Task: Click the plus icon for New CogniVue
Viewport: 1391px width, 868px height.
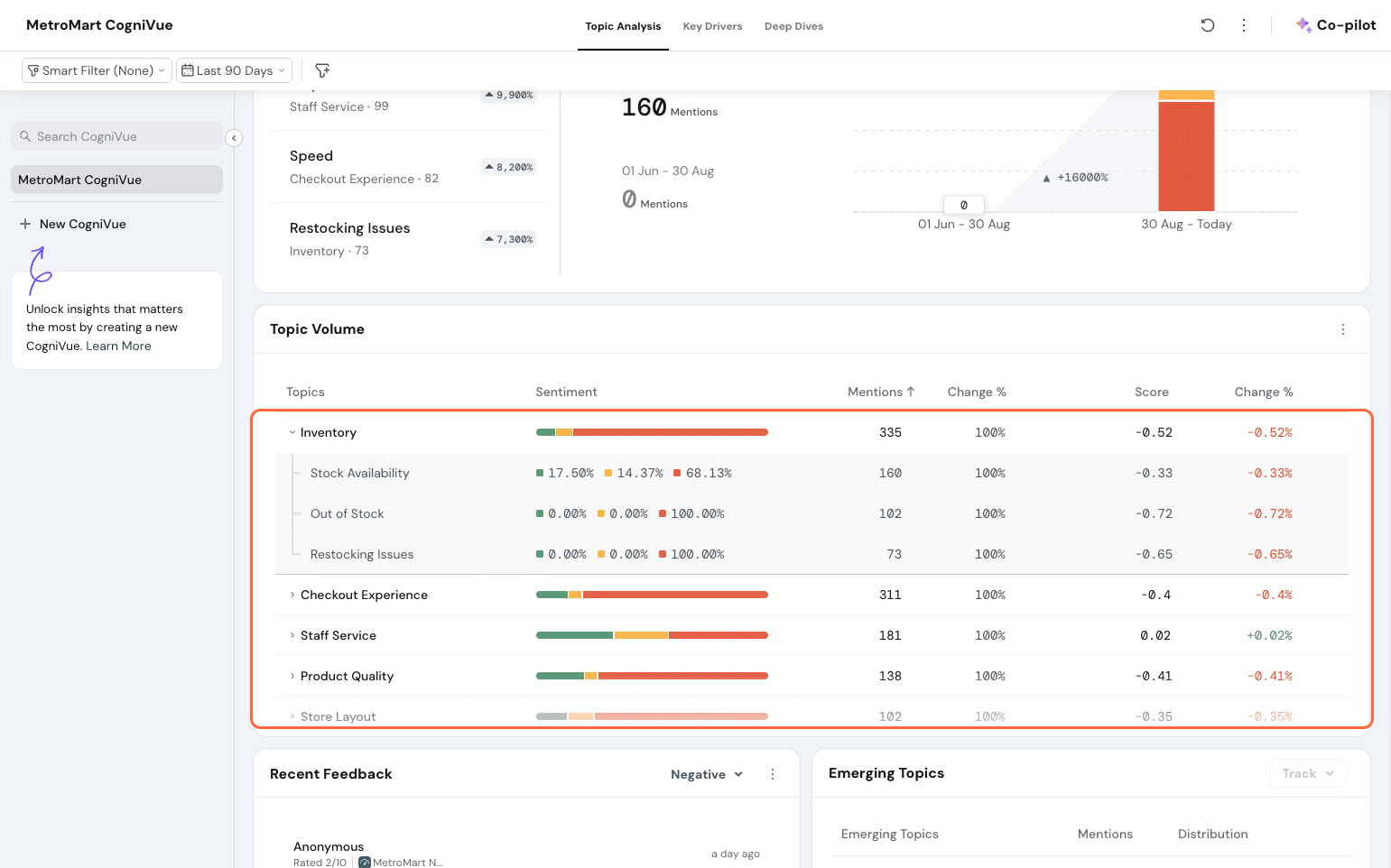Action: tap(25, 224)
